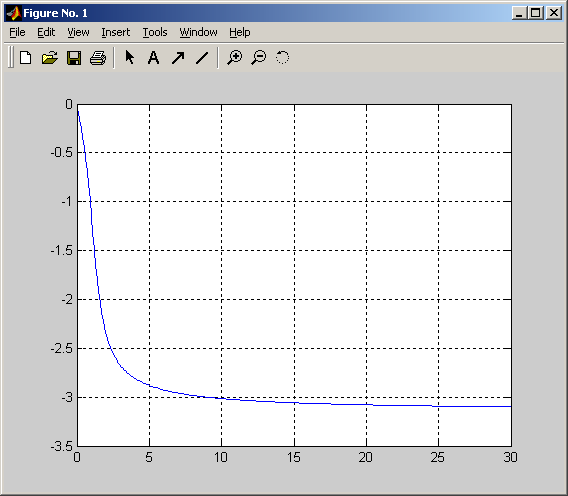
Task: Open the Window menu
Action: 198,32
